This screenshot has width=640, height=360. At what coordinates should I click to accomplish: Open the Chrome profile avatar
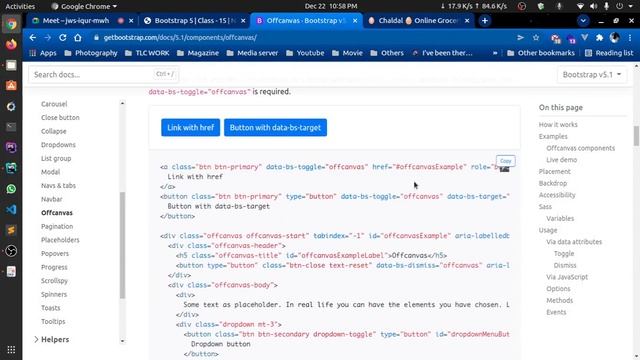click(614, 38)
